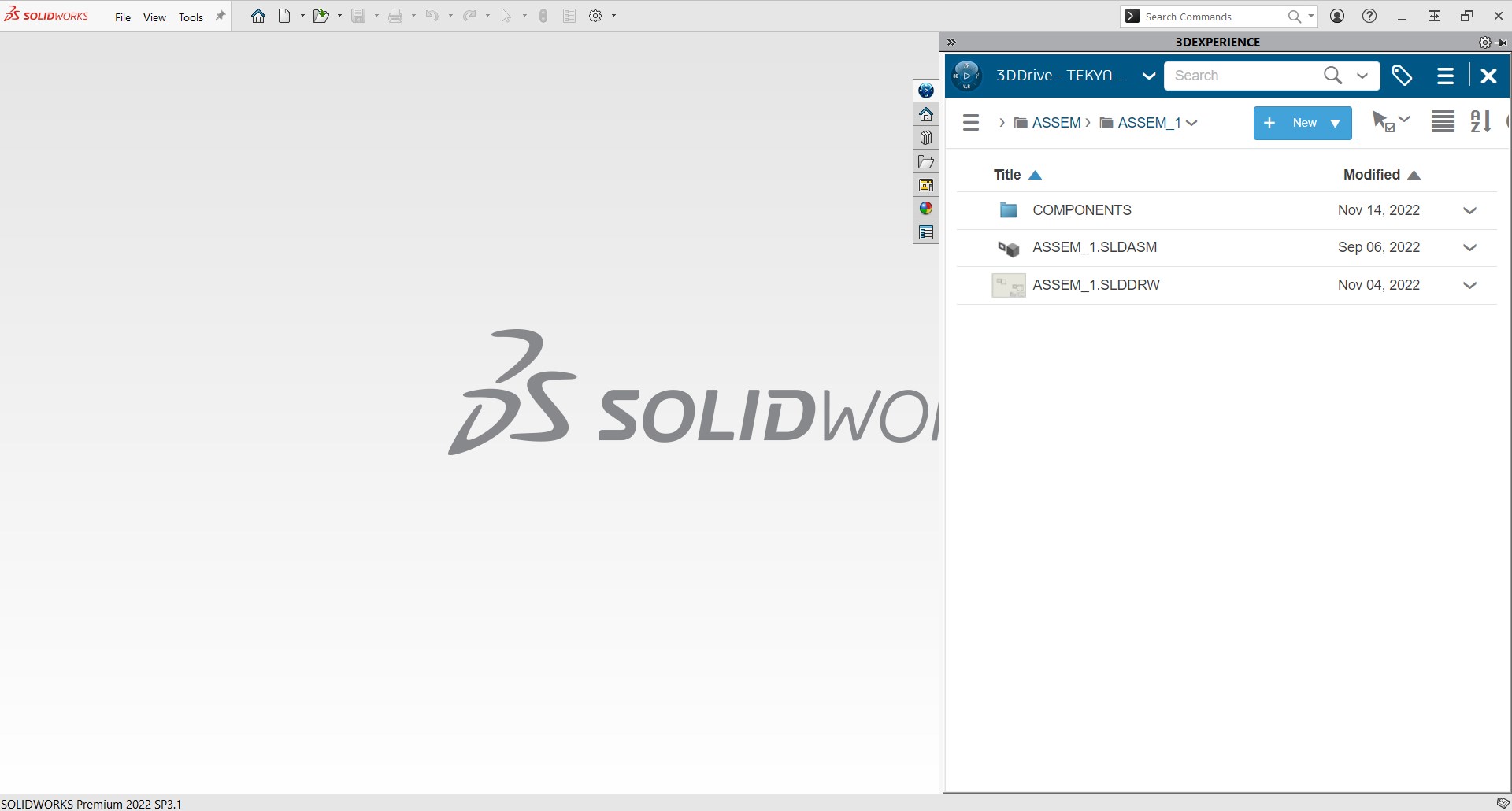Expand the ASSEM_1.SLDASM row chevron
This screenshot has width=1512, height=811.
[x=1469, y=248]
